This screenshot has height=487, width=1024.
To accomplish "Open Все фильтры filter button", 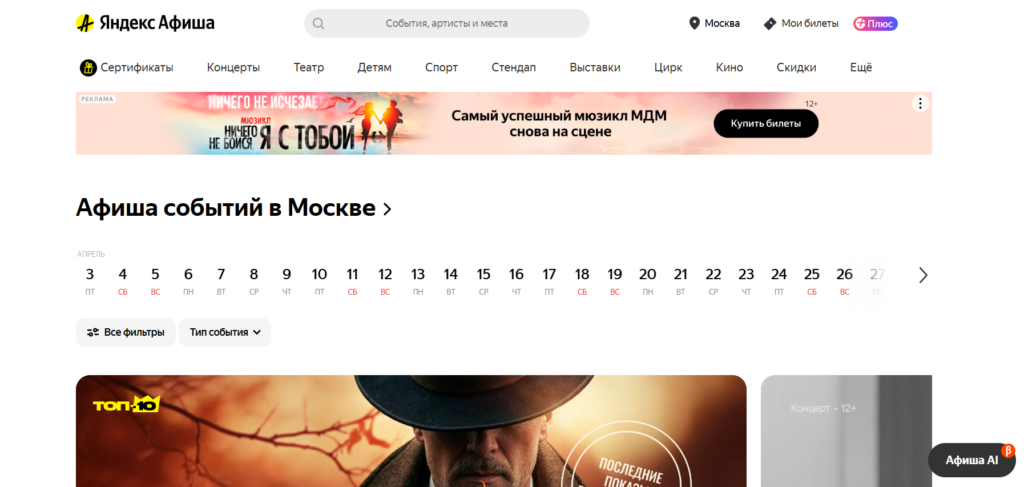I will (x=125, y=332).
